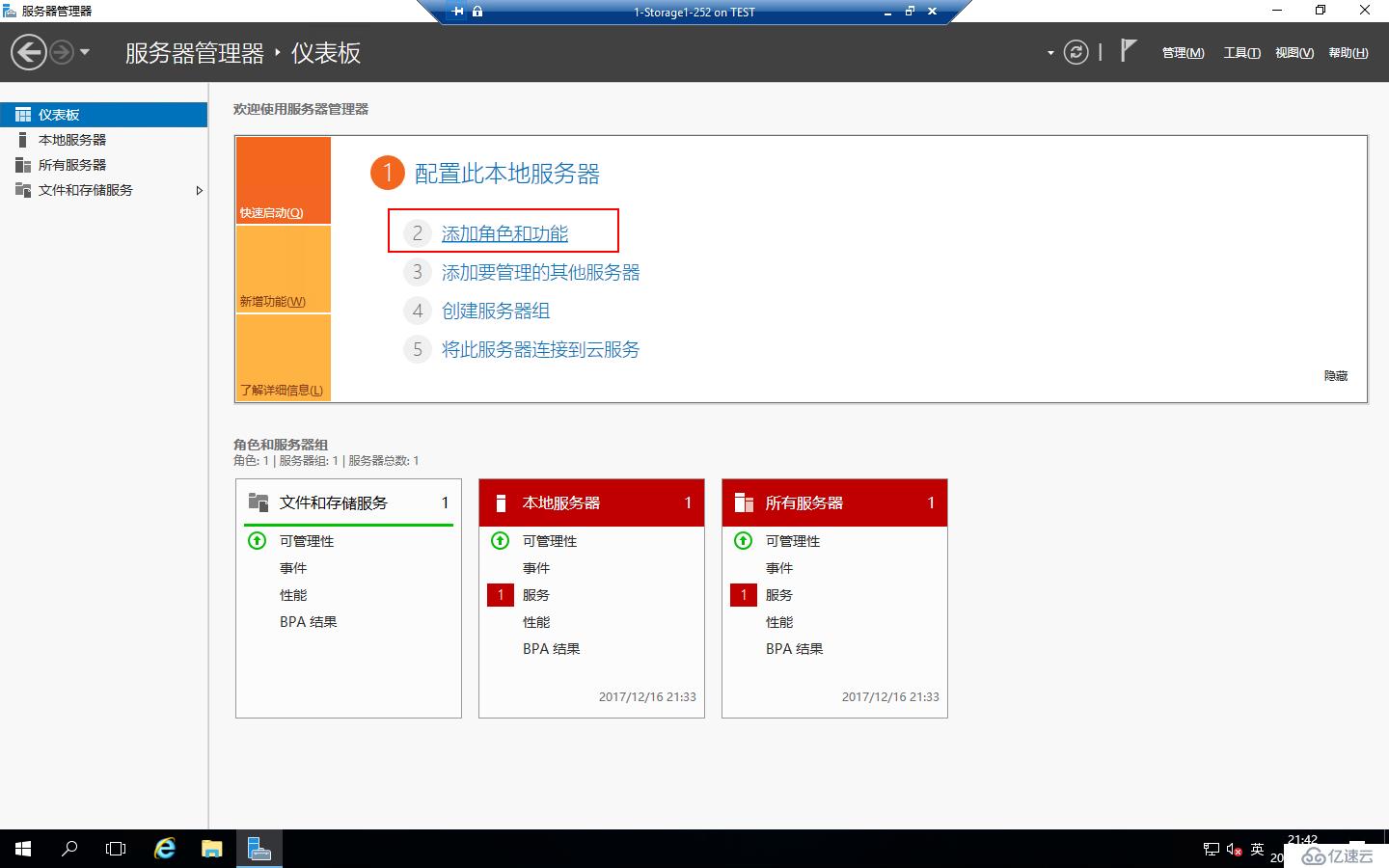Image resolution: width=1389 pixels, height=868 pixels.
Task: Click the 隐藏 link on welcome tile
Action: [x=1336, y=376]
